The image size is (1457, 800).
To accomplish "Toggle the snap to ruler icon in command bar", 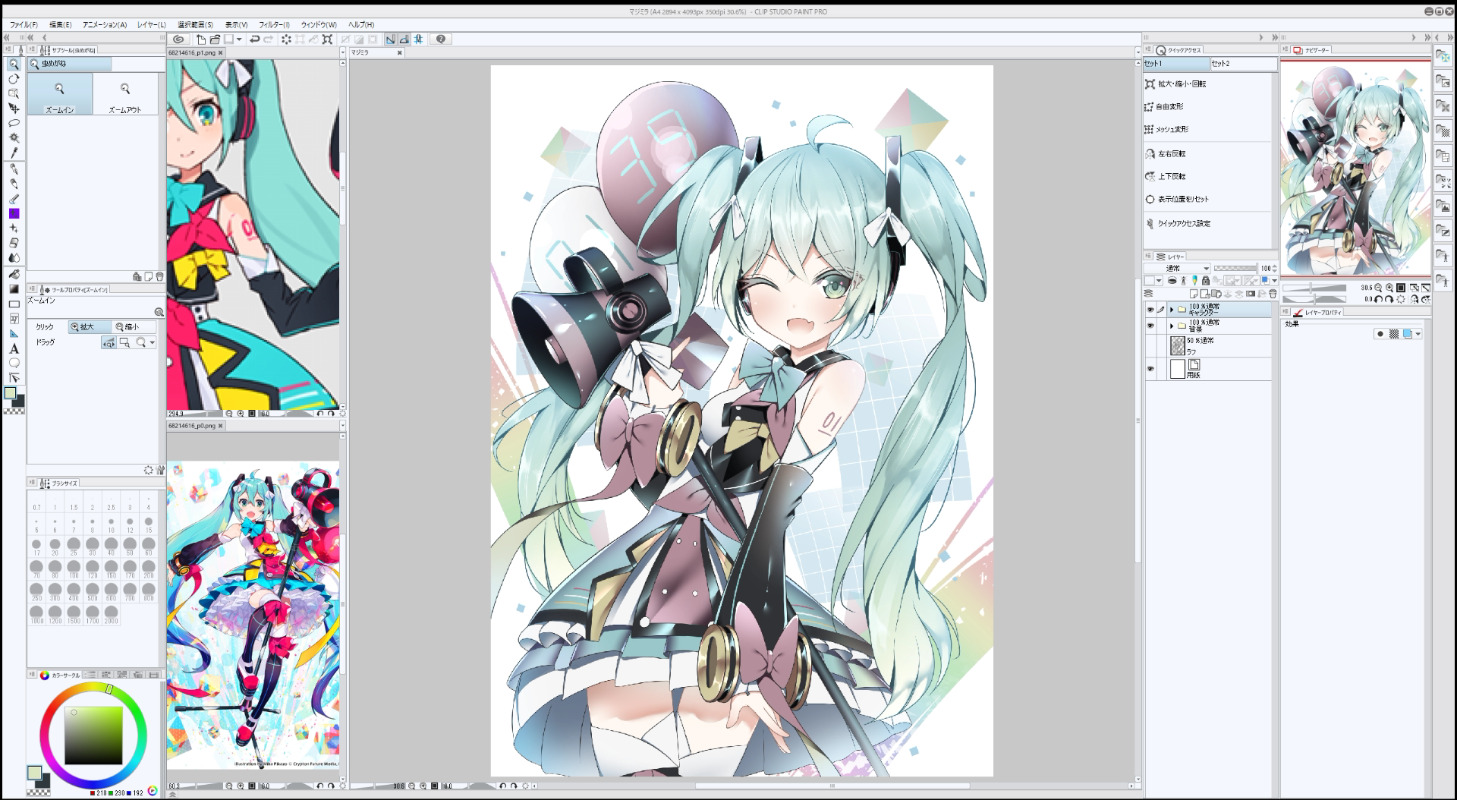I will tap(391, 39).
